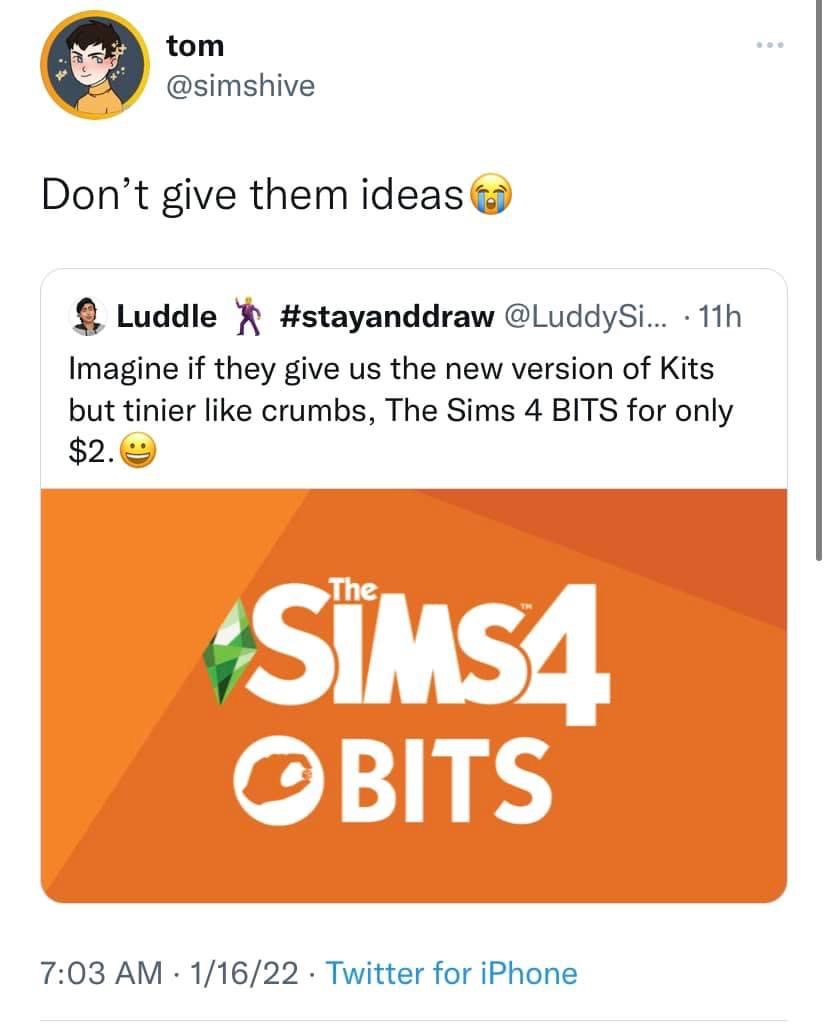Click the purple dancing figure emoji
This screenshot has height=1030, width=828.
pyautogui.click(x=246, y=317)
